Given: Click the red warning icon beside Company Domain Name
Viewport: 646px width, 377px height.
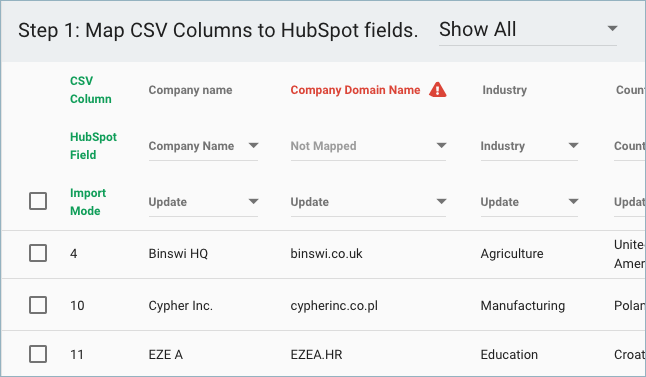Looking at the screenshot, I should (x=438, y=89).
